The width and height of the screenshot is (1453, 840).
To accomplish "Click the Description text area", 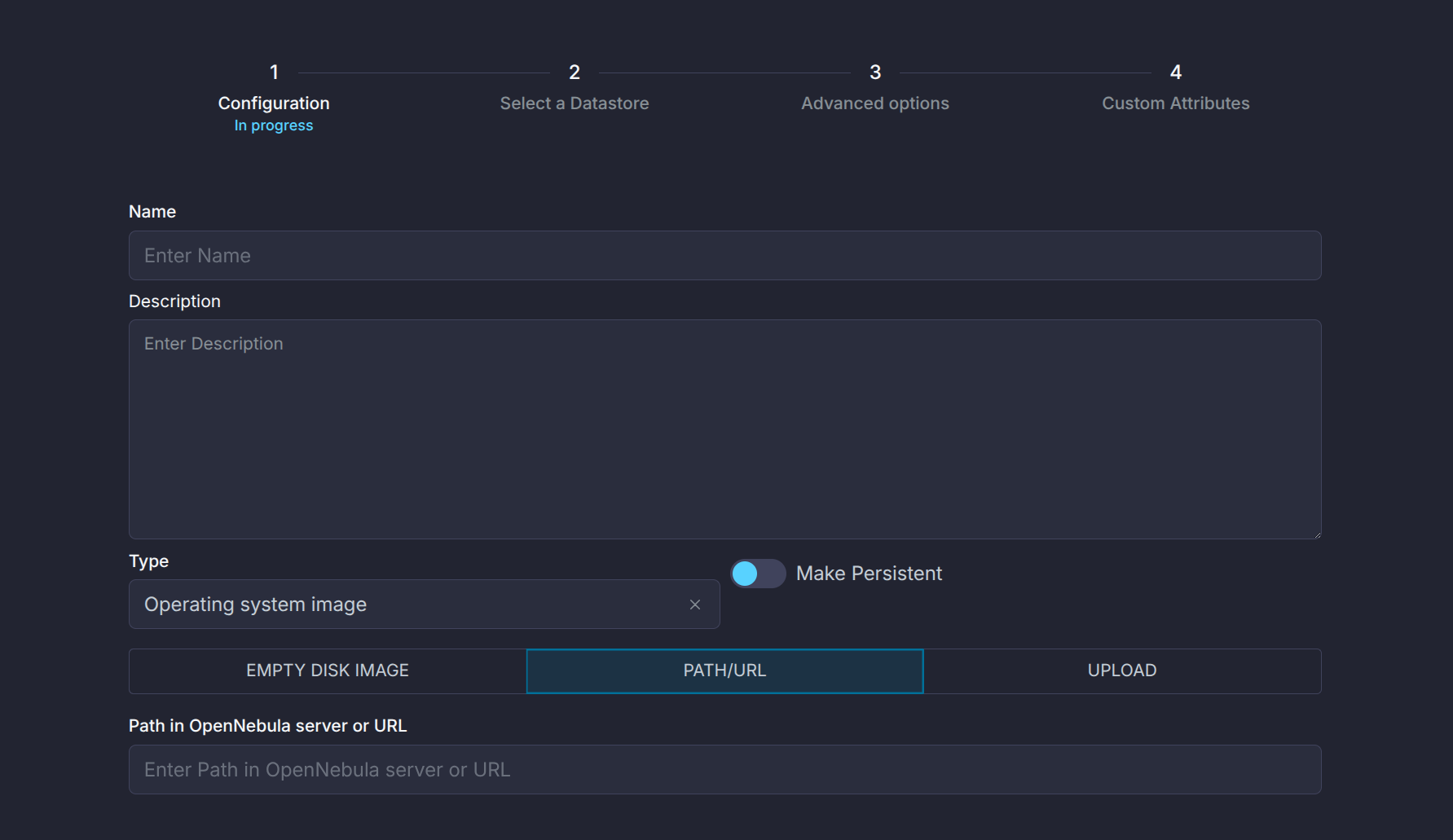I will (x=724, y=429).
